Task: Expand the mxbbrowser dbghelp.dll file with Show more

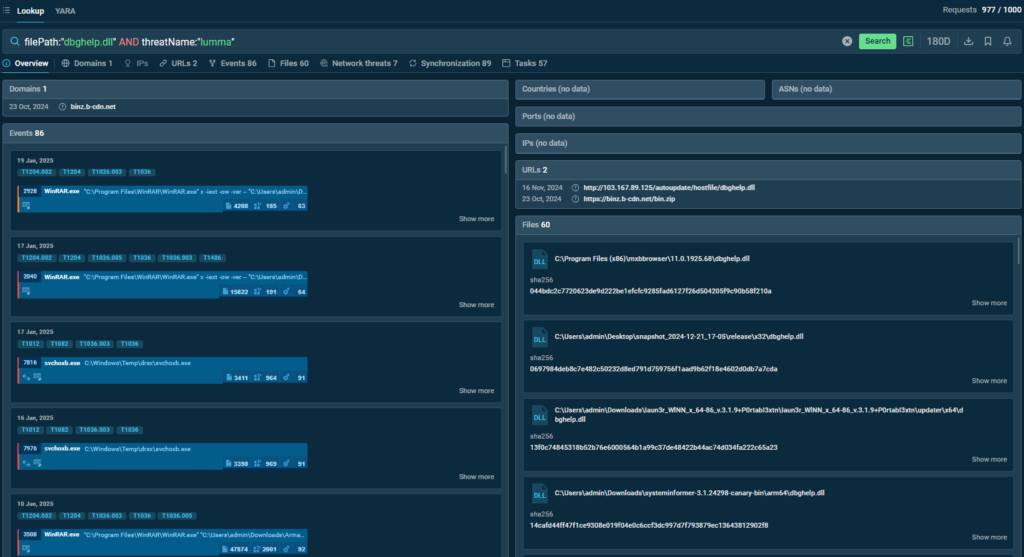Action: (x=989, y=303)
